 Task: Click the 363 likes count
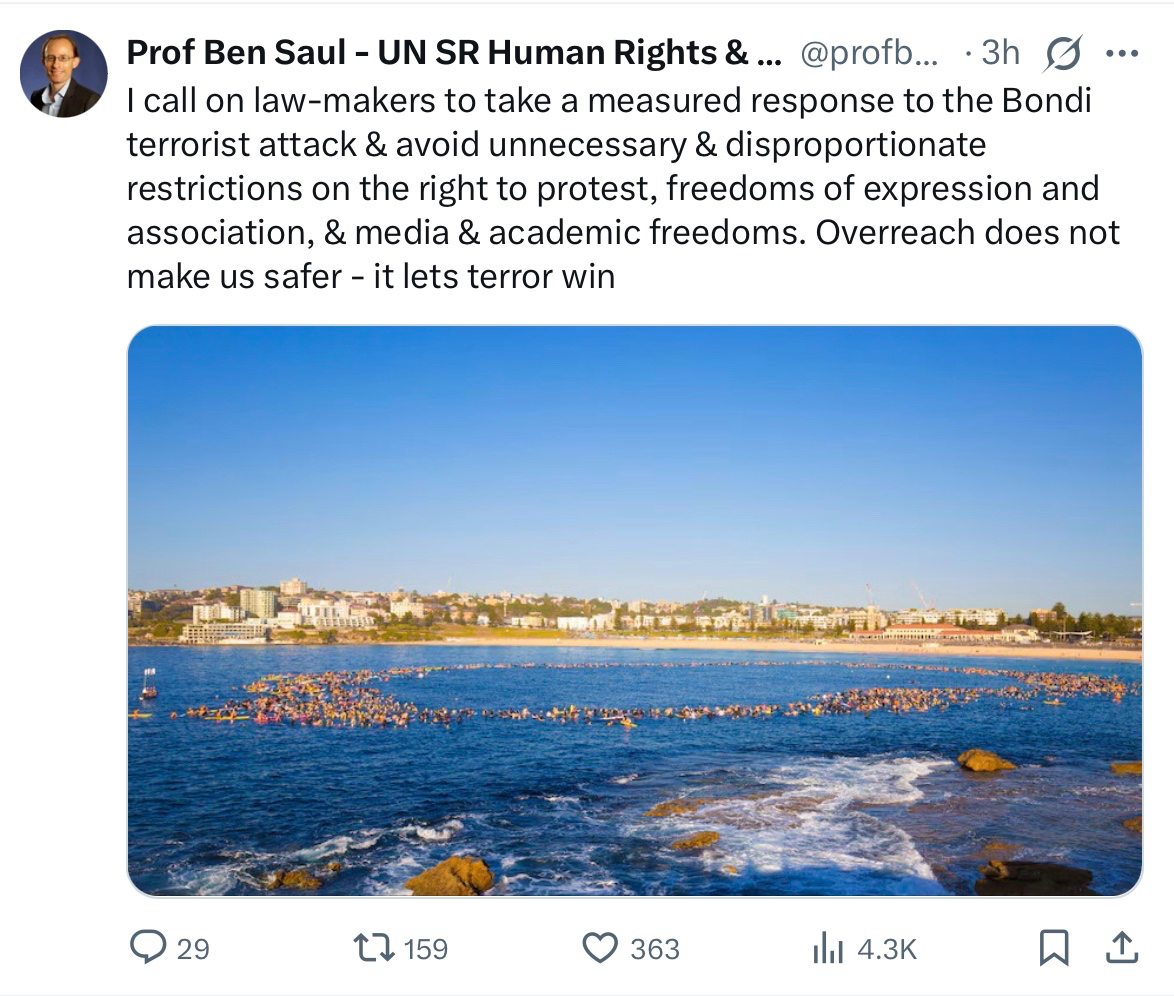click(x=655, y=948)
